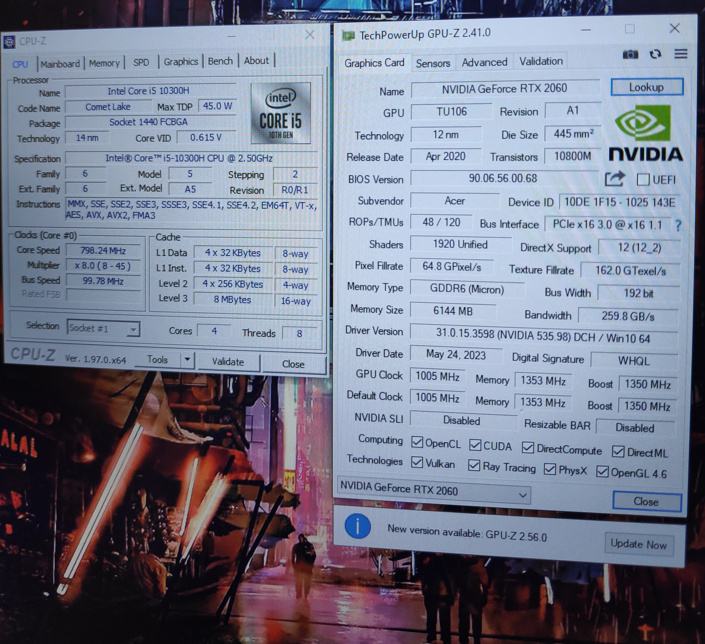Click the Multiplier value x 8.0 (8 - 45)
Image resolution: width=705 pixels, height=644 pixels.
pyautogui.click(x=103, y=266)
